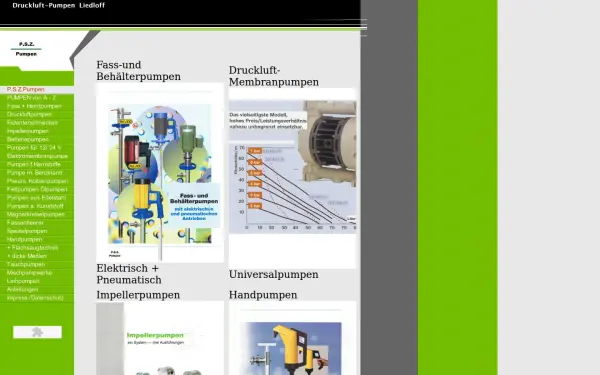Screen dimensions: 600x375
Task: Open Fassentleerer menu entry
Action: pos(37,223)
